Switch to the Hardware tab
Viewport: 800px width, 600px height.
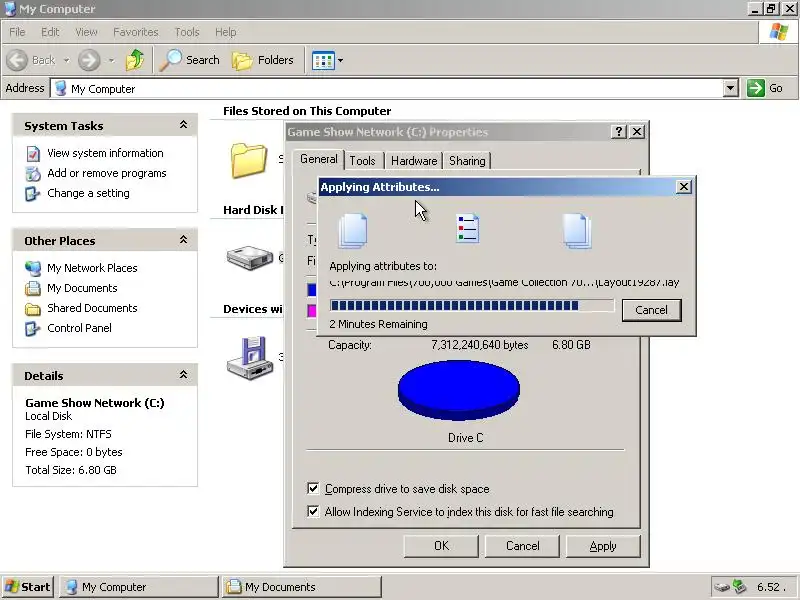[414, 161]
